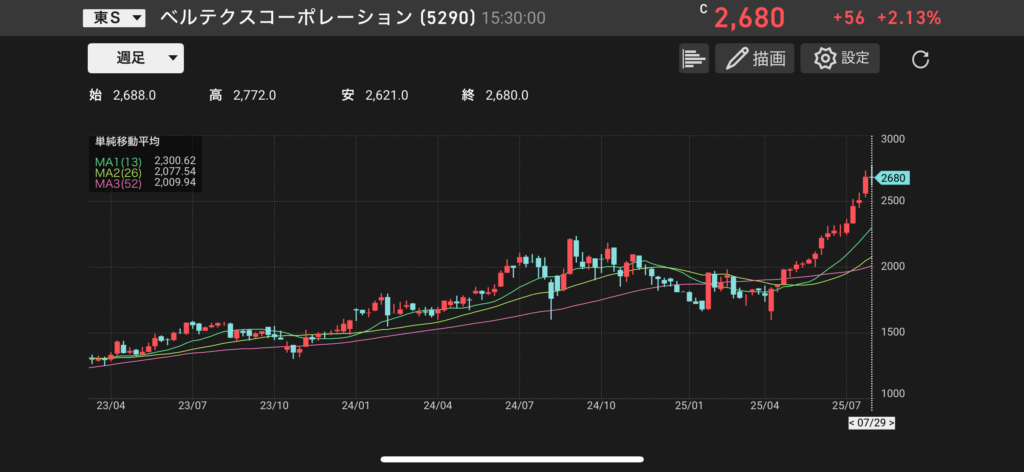This screenshot has width=1024, height=472.
Task: Click the 2680 price marker on axis
Action: click(x=891, y=178)
